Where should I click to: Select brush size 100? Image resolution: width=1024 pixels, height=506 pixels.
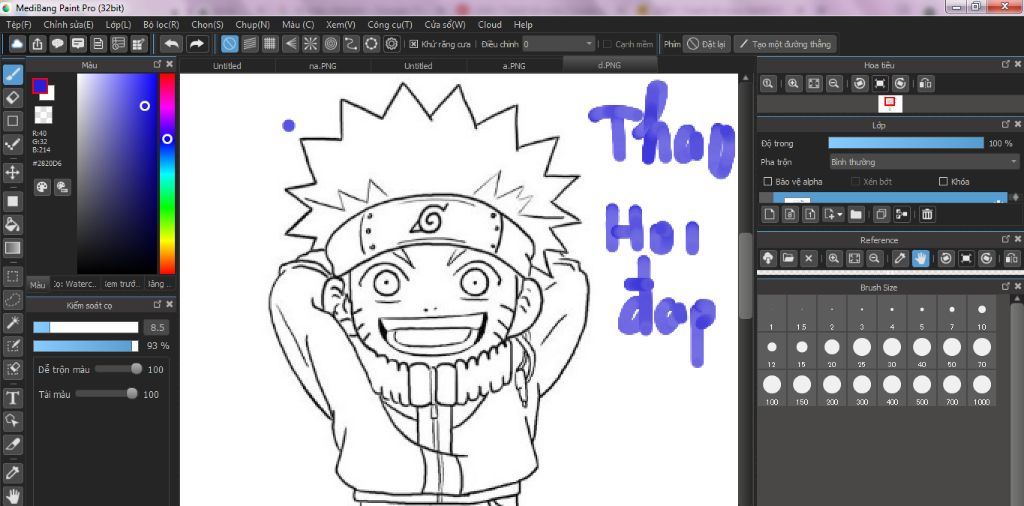[772, 390]
